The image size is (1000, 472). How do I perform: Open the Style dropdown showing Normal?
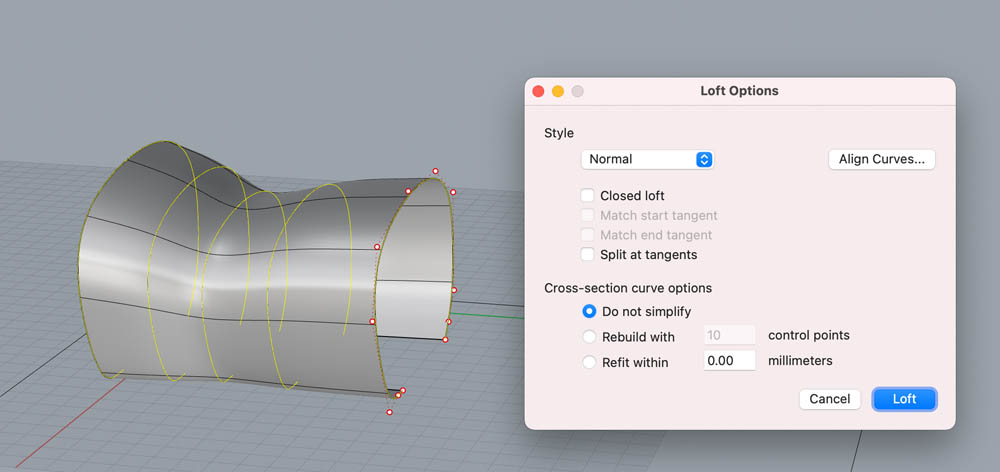click(x=647, y=159)
